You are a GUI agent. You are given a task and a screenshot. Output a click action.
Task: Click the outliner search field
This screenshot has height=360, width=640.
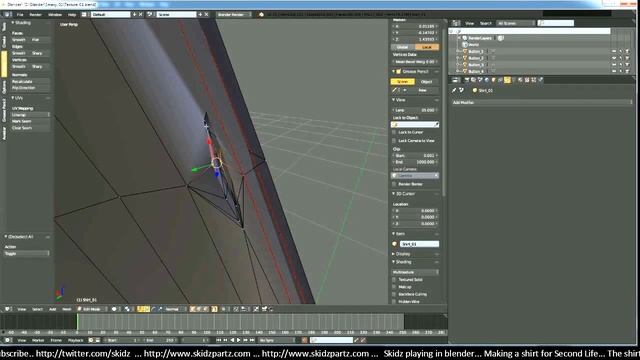[556, 23]
